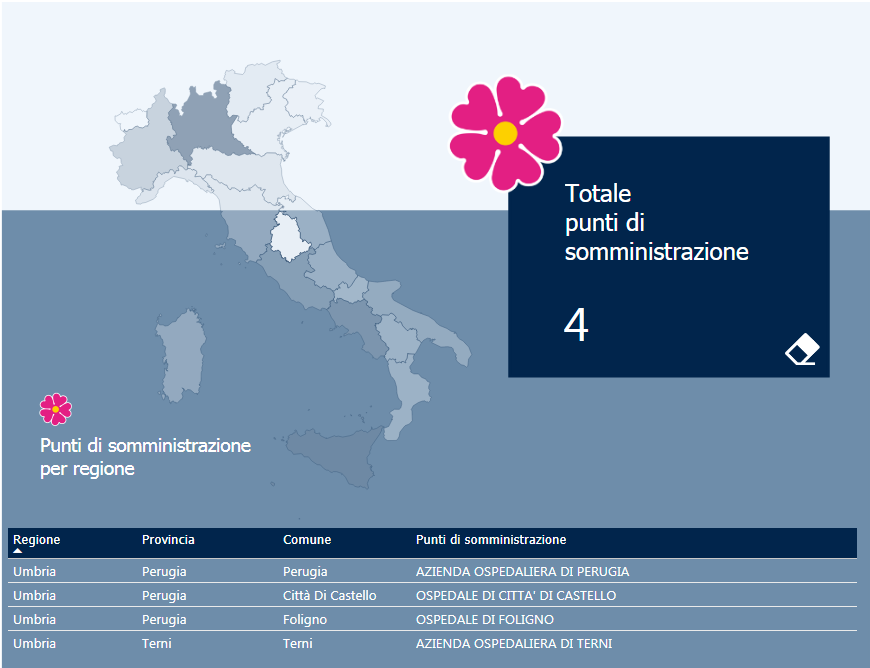Sort table by Regione column header
The height and width of the screenshot is (668, 870).
(37, 540)
